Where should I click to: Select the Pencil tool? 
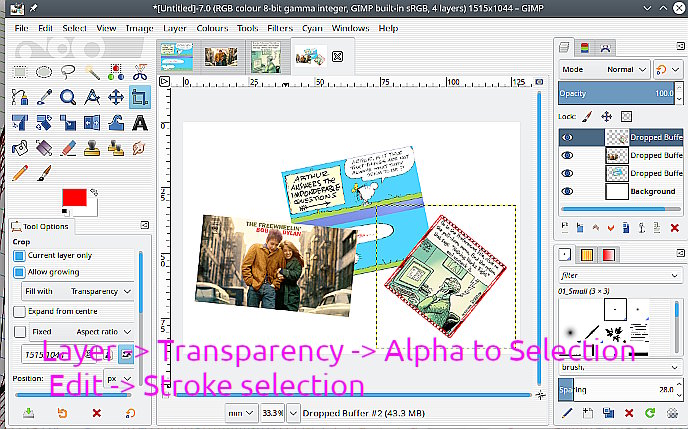[20, 173]
